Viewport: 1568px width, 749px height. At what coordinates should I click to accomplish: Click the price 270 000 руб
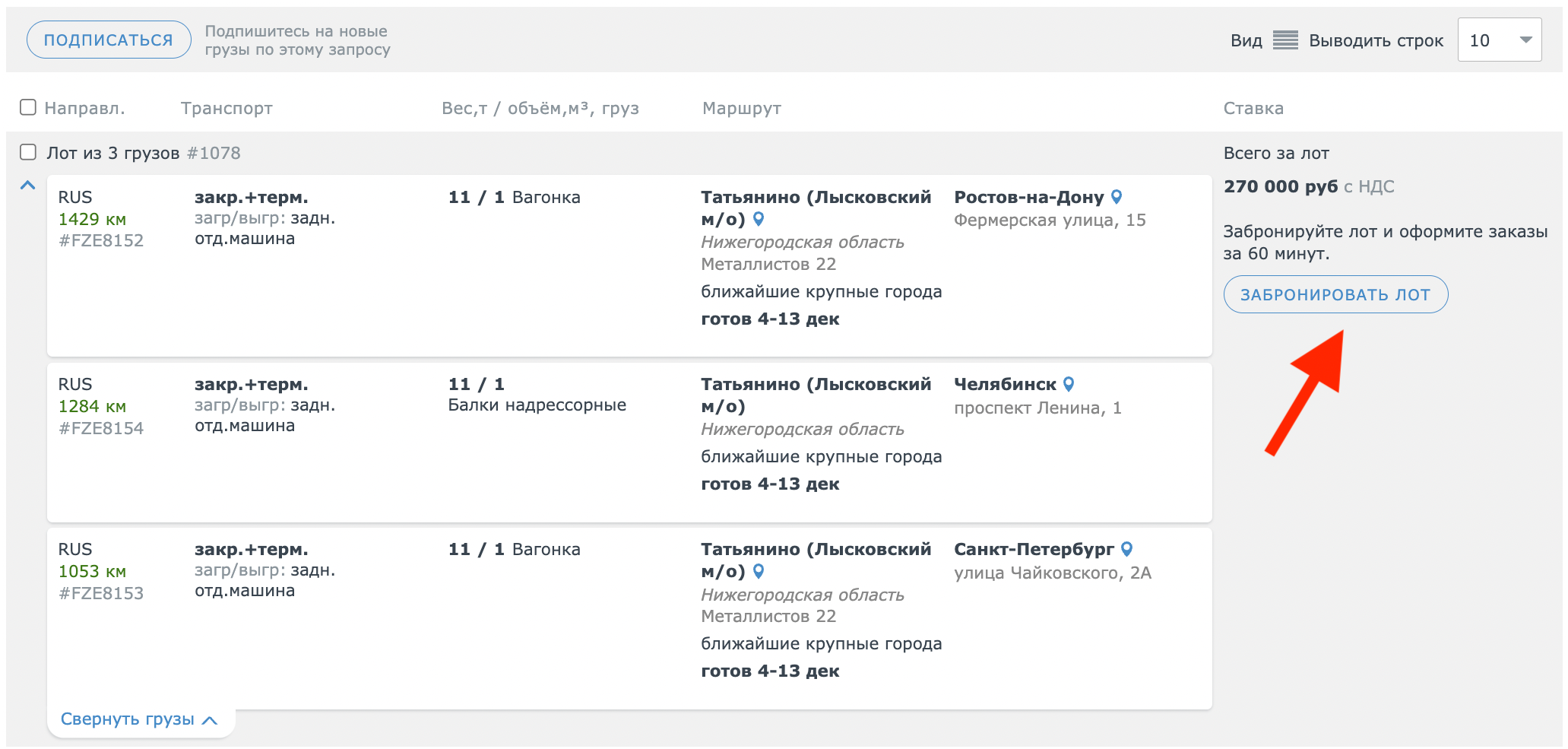[1281, 187]
